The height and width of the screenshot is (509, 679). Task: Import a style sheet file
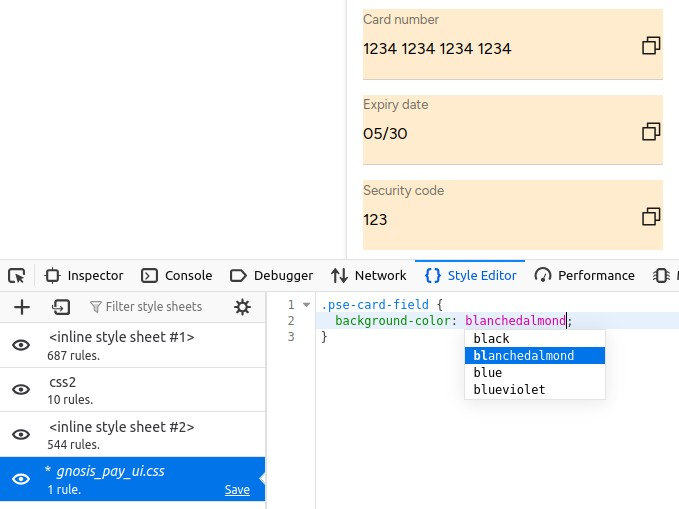[61, 307]
